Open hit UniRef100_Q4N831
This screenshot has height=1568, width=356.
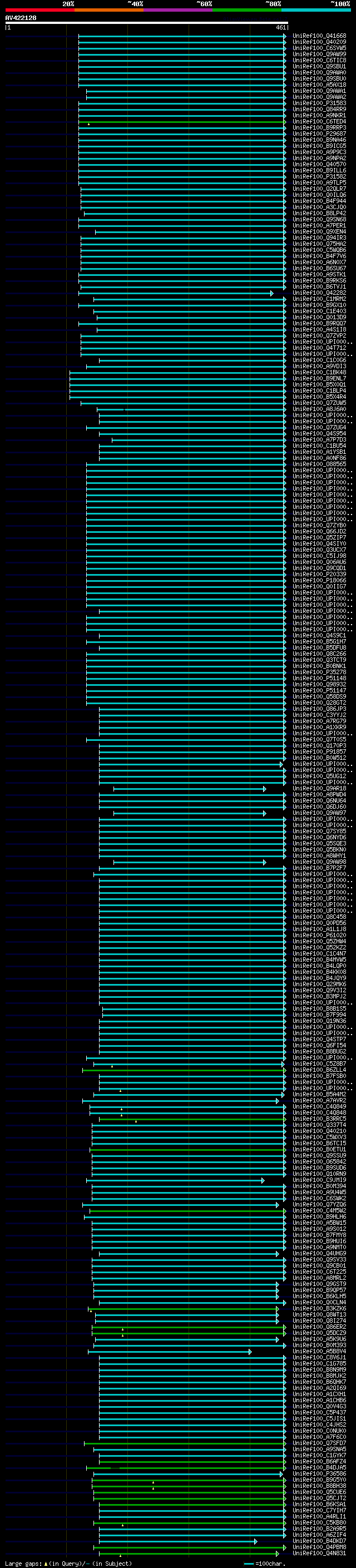click(319, 1553)
